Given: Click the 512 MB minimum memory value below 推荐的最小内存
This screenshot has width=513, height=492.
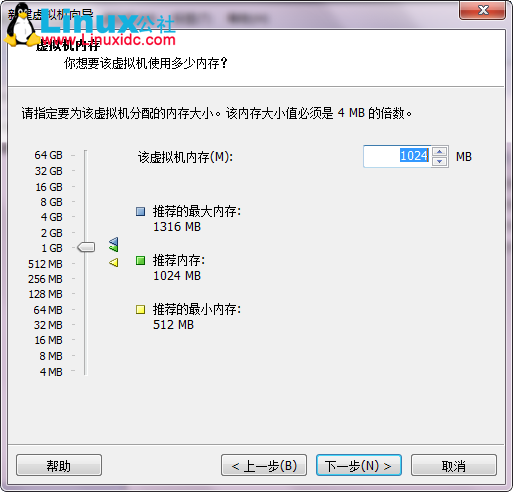Looking at the screenshot, I should tap(173, 325).
